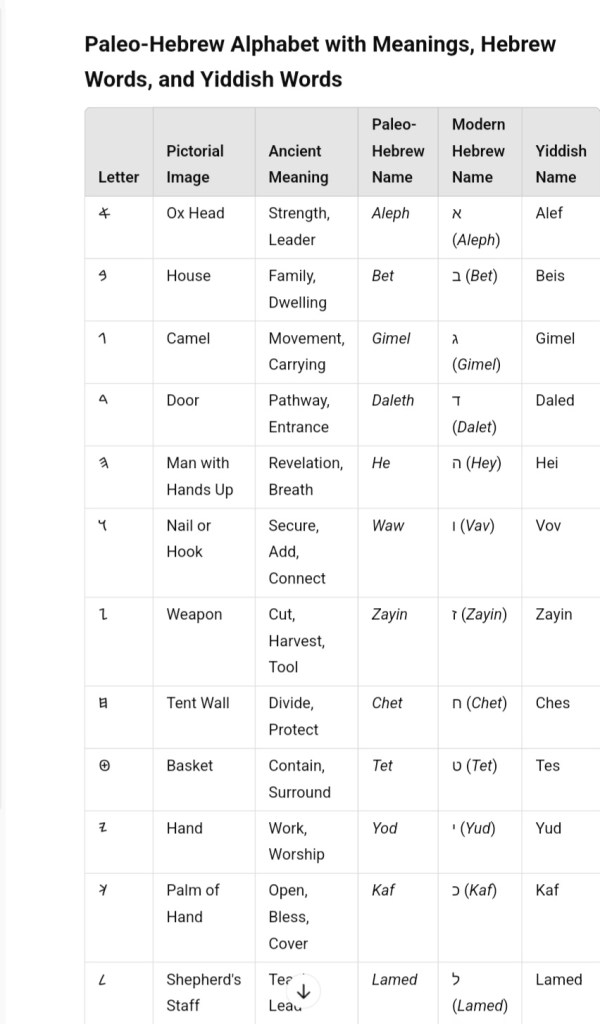
Task: Click the "Beis" Yiddish name cell
Action: click(x=549, y=276)
